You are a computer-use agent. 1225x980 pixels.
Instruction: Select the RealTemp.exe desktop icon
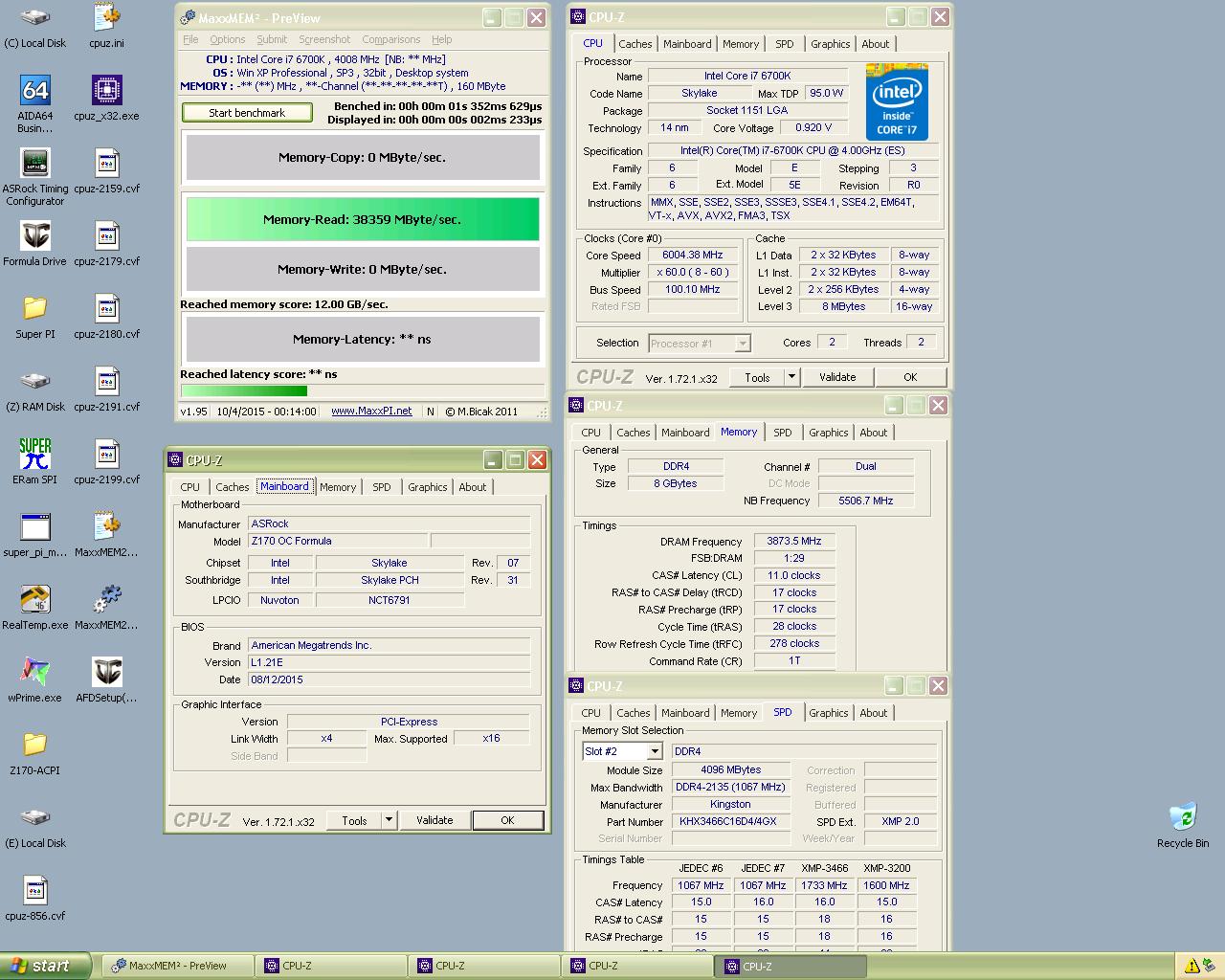click(x=35, y=608)
